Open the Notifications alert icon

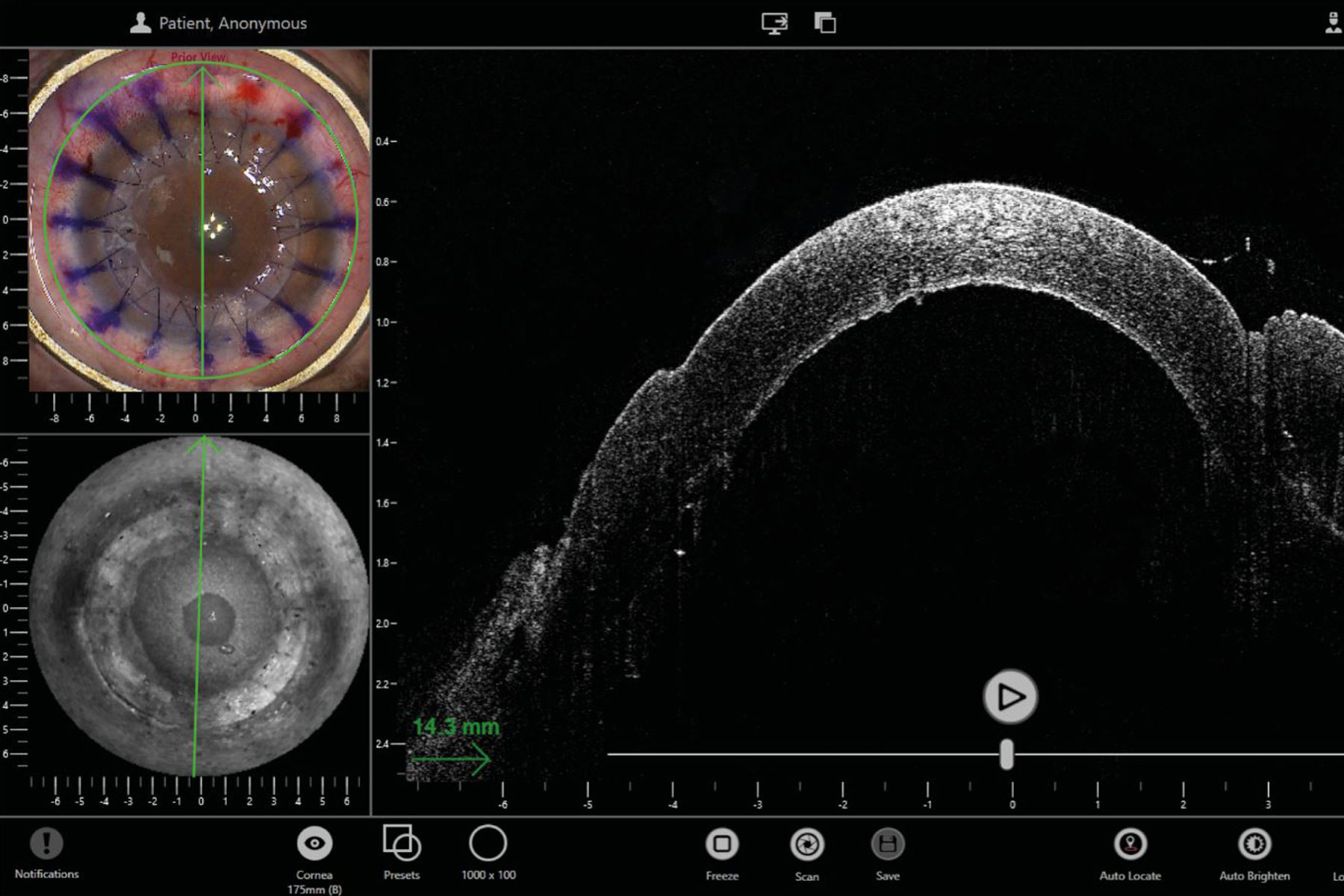[x=45, y=844]
